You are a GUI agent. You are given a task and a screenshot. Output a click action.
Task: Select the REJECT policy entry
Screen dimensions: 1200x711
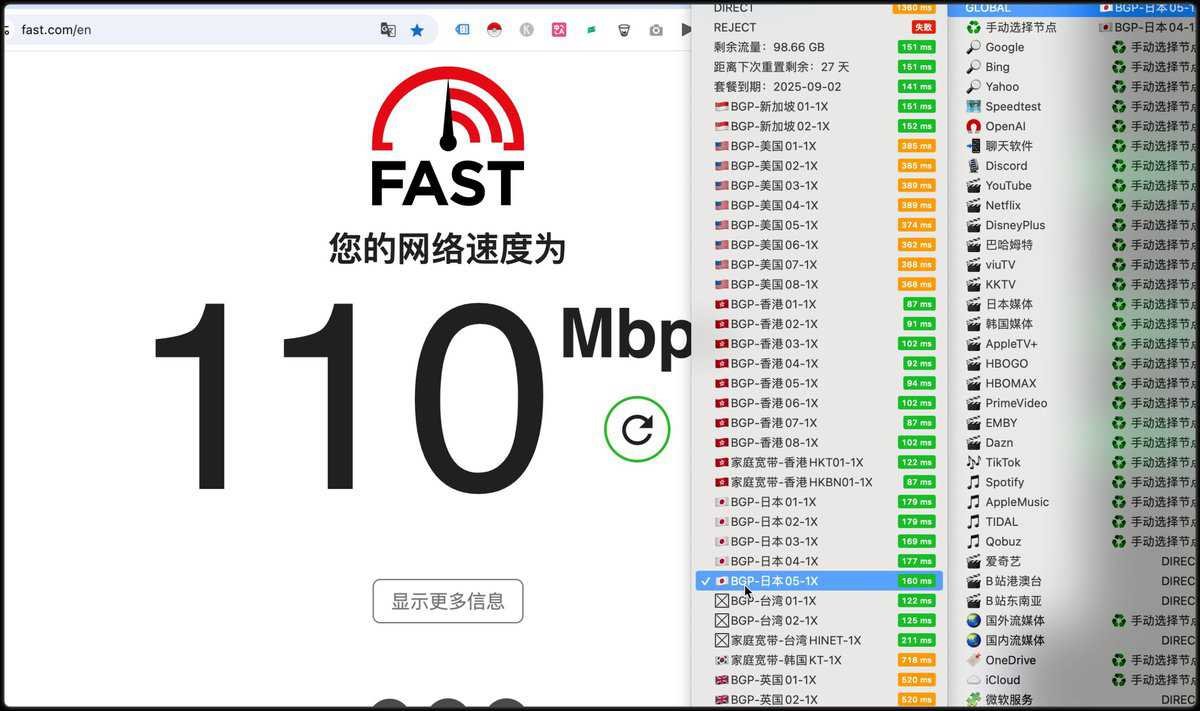[x=737, y=28]
